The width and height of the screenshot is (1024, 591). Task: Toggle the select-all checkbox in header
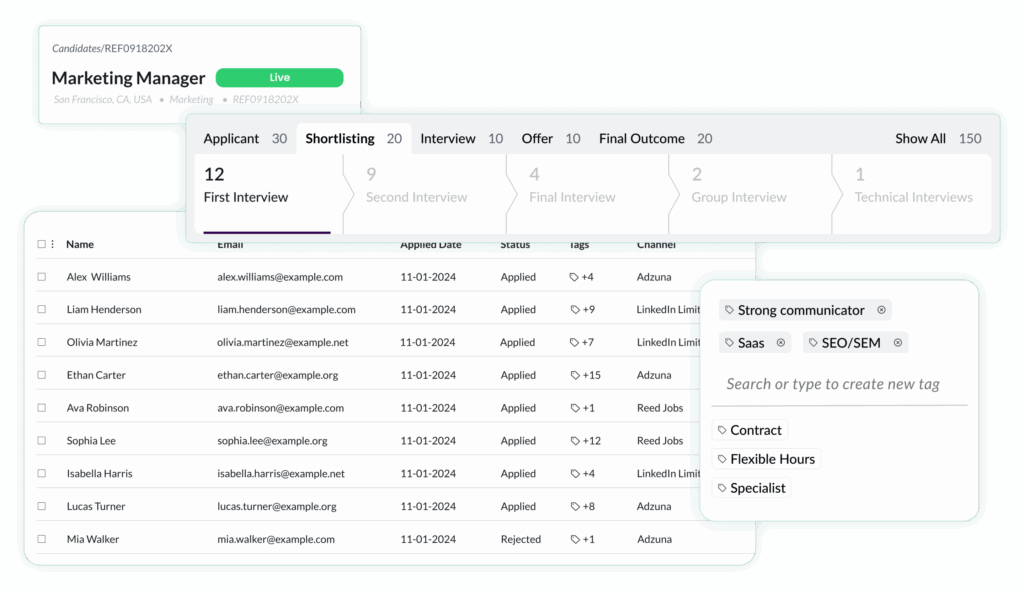click(x=42, y=244)
